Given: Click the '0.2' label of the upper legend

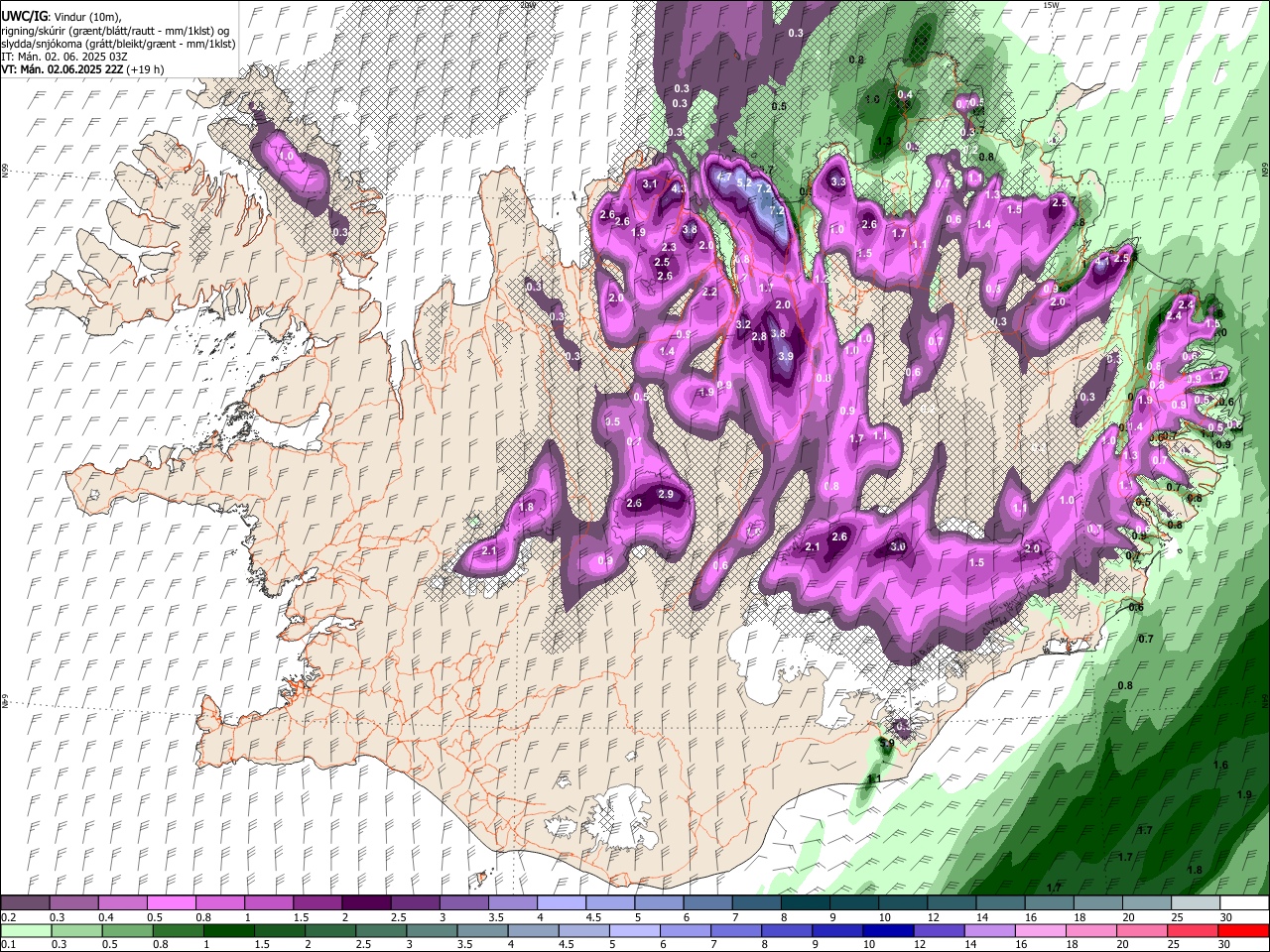Looking at the screenshot, I should pyautogui.click(x=8, y=917).
